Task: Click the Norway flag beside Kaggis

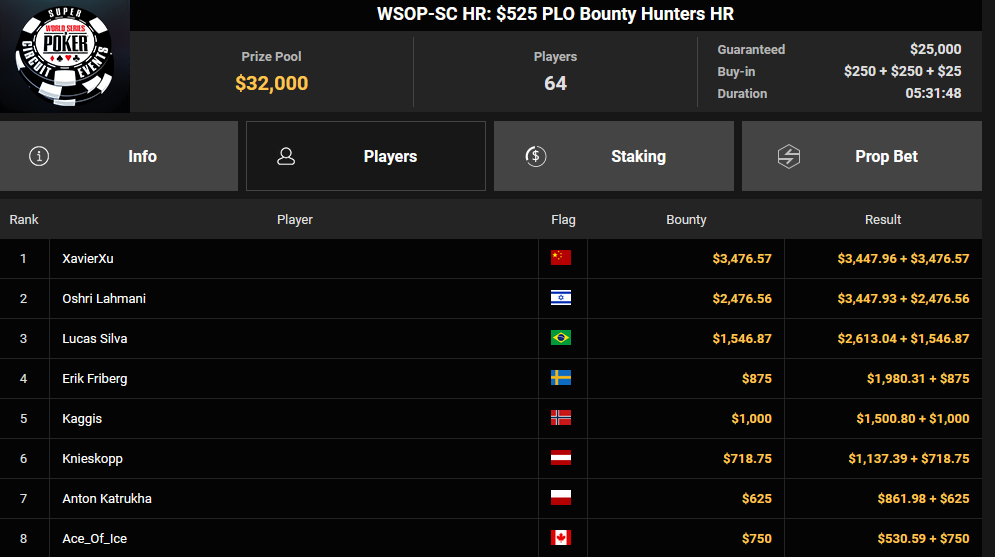Action: pos(561,418)
